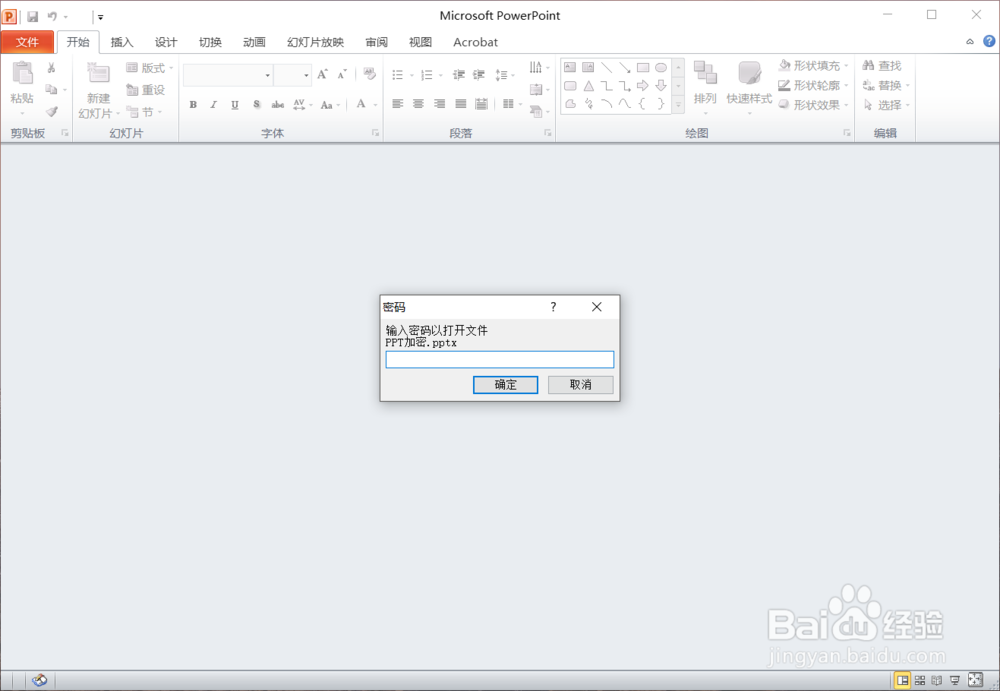Open Font Color dropdown arrow
The image size is (1000, 691).
pyautogui.click(x=376, y=105)
